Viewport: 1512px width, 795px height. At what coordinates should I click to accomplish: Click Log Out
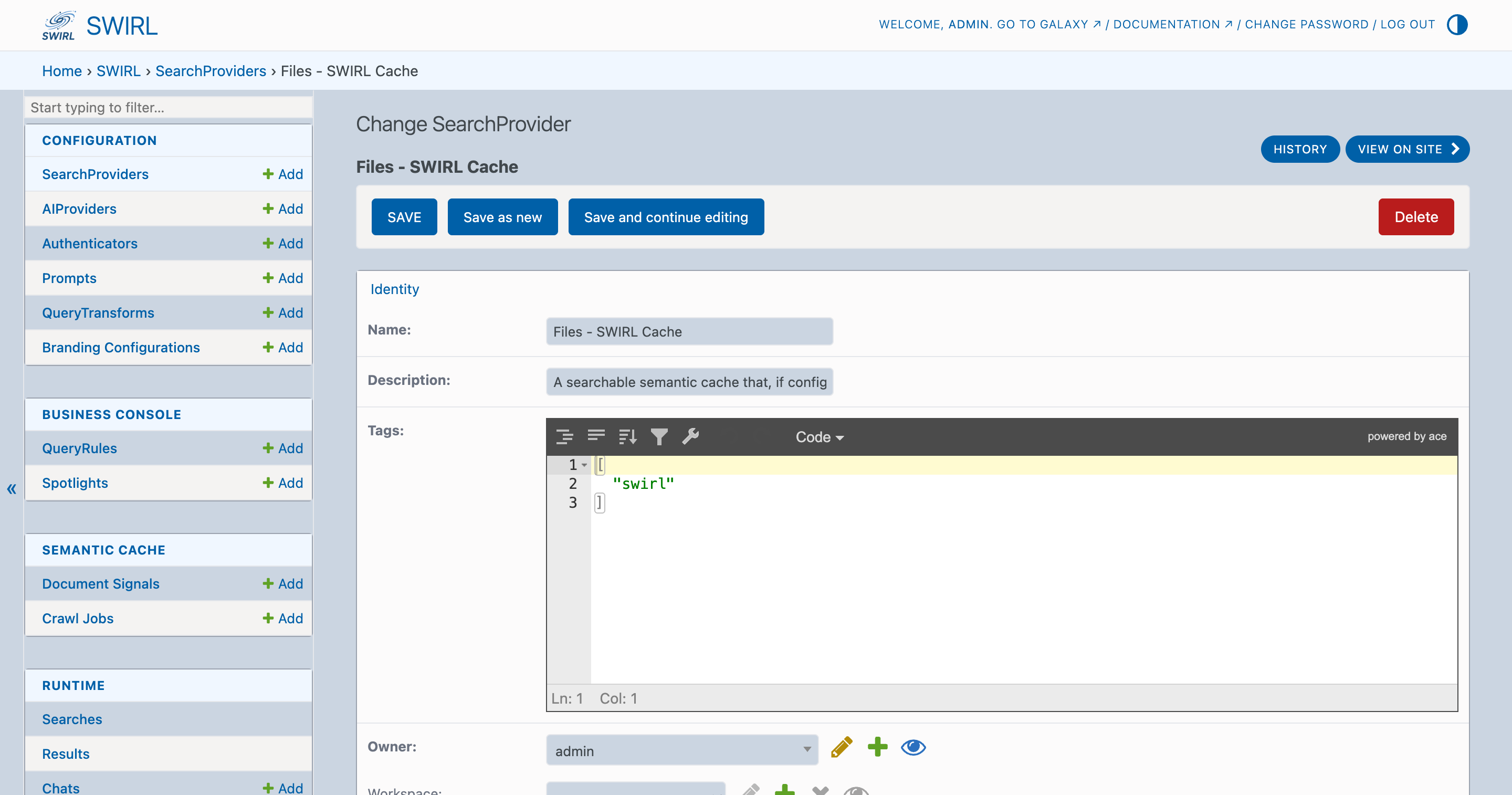[1408, 25]
